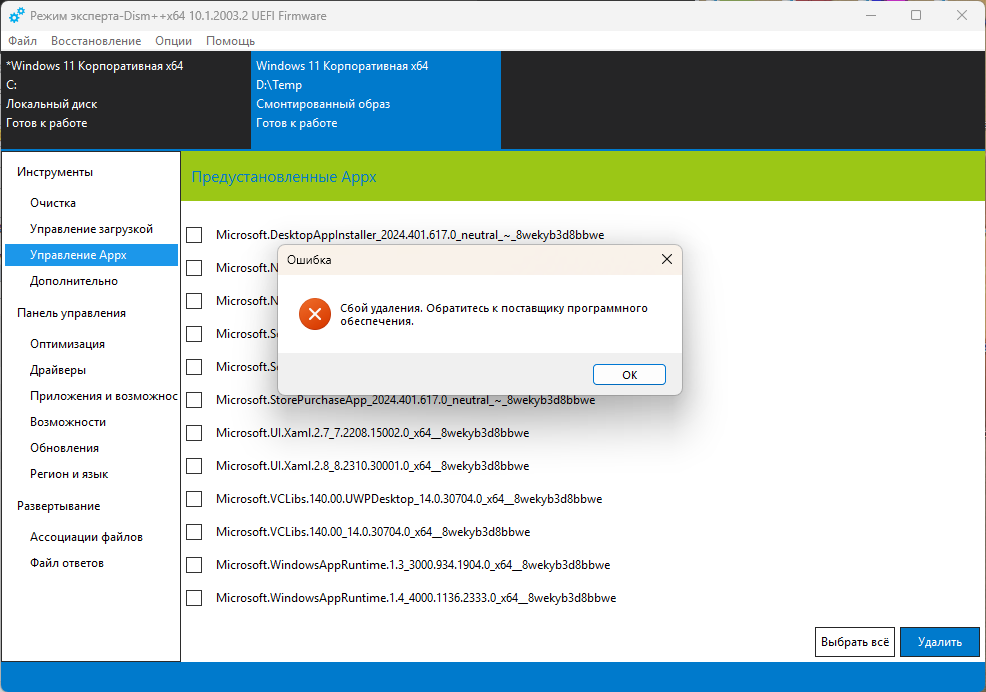Check WindowsAppRuntime.1.4 package checkbox
Viewport: 986px width, 692px height.
pyautogui.click(x=194, y=598)
